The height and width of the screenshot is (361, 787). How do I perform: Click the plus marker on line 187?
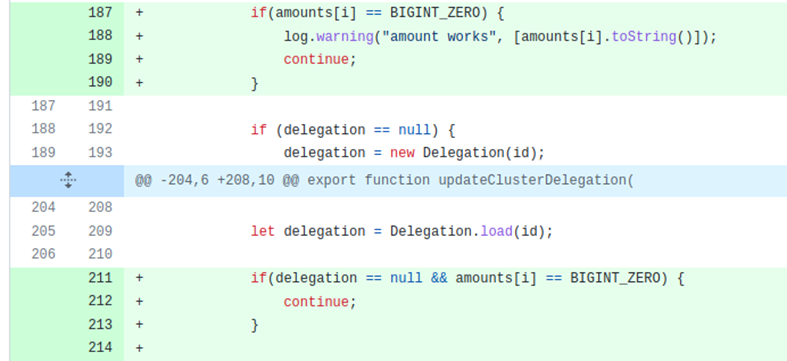coord(139,13)
